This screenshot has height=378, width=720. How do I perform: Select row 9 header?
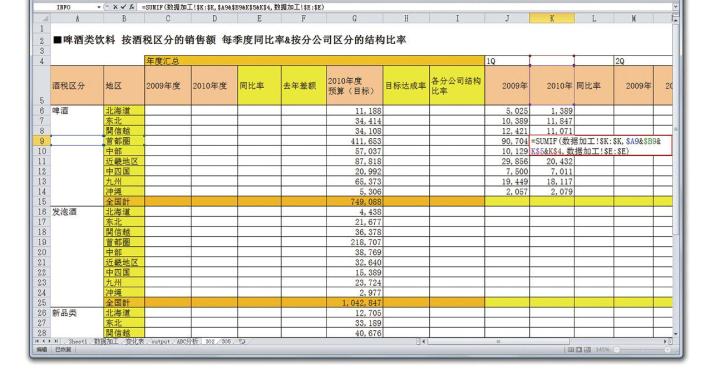click(x=42, y=141)
